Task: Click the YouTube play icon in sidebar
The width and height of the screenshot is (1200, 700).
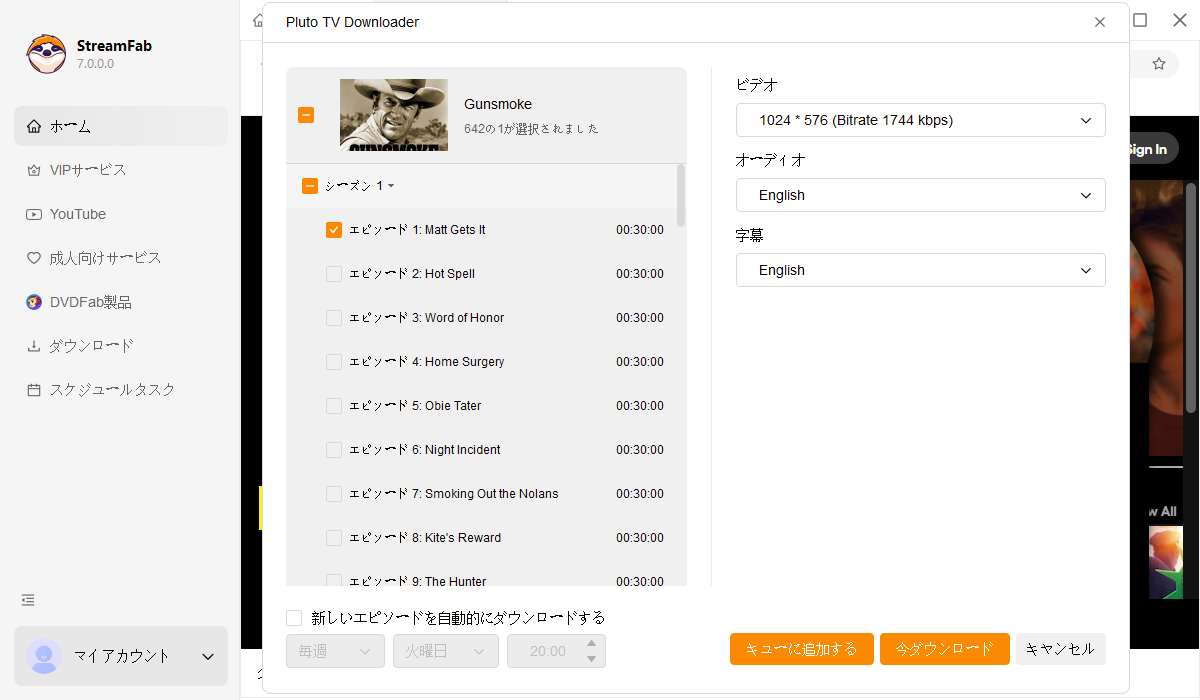Action: tap(34, 214)
